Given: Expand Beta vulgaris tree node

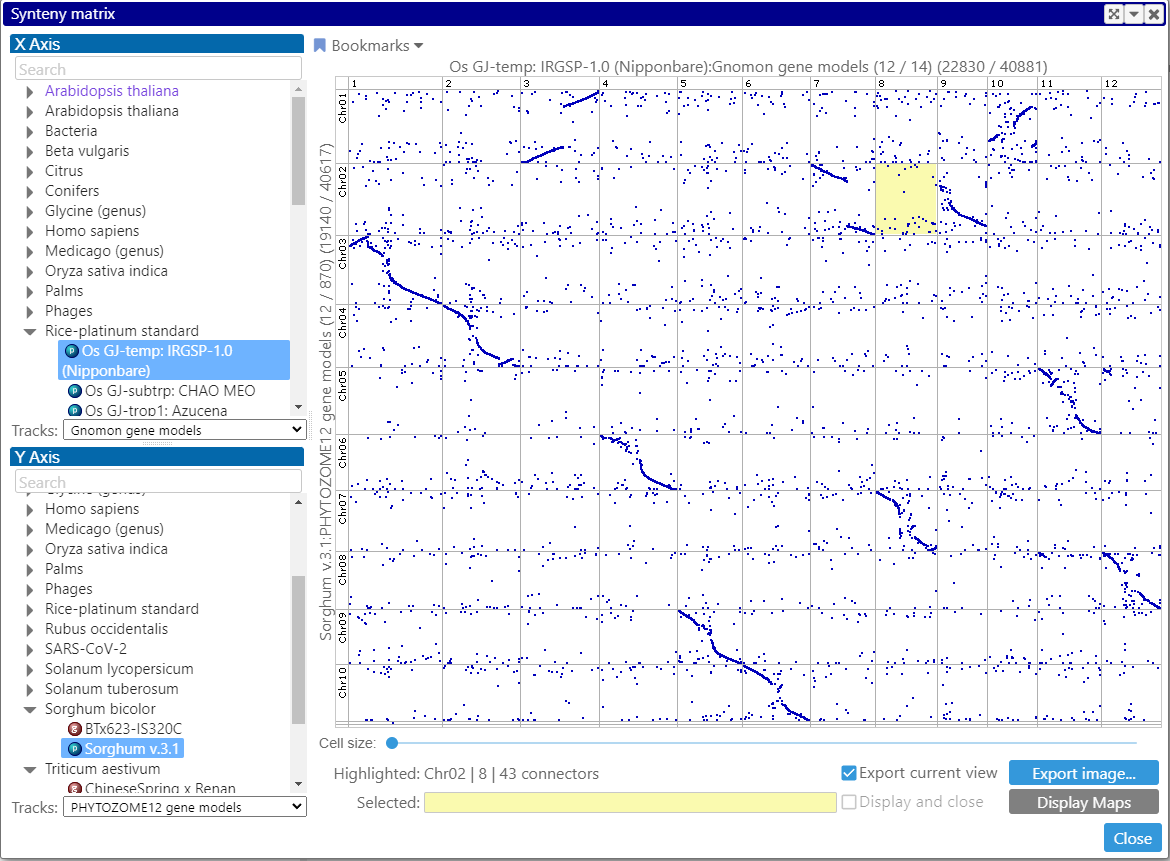Looking at the screenshot, I should (30, 152).
